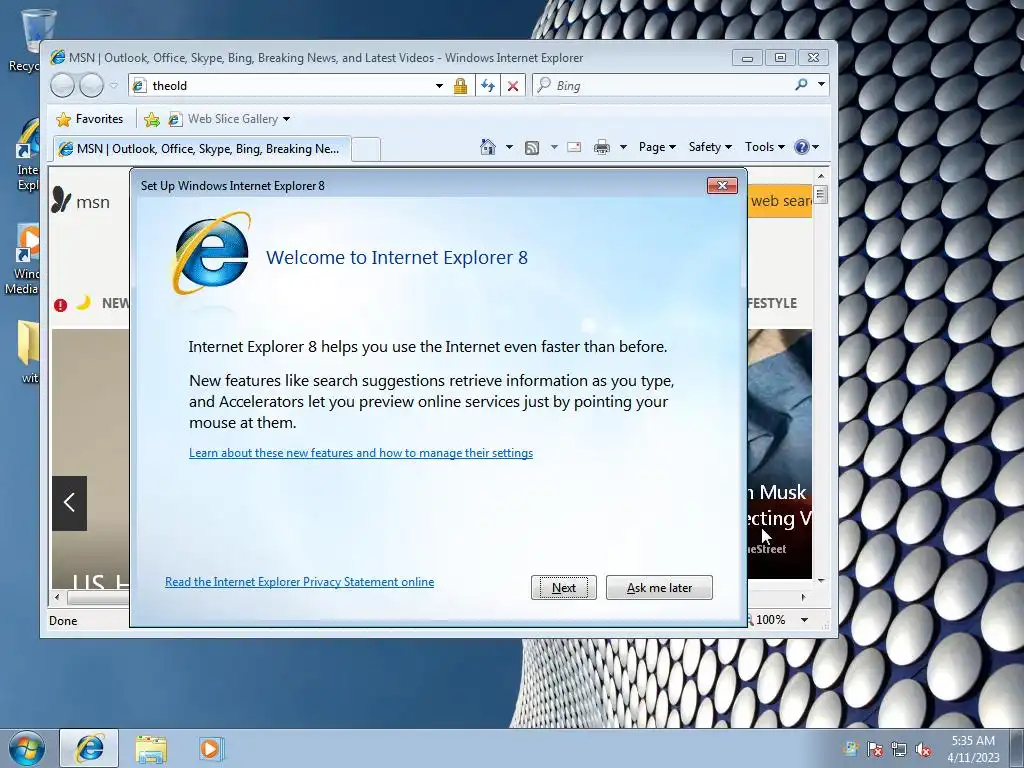Click the search magnifier button
The image size is (1024, 768).
click(x=801, y=85)
